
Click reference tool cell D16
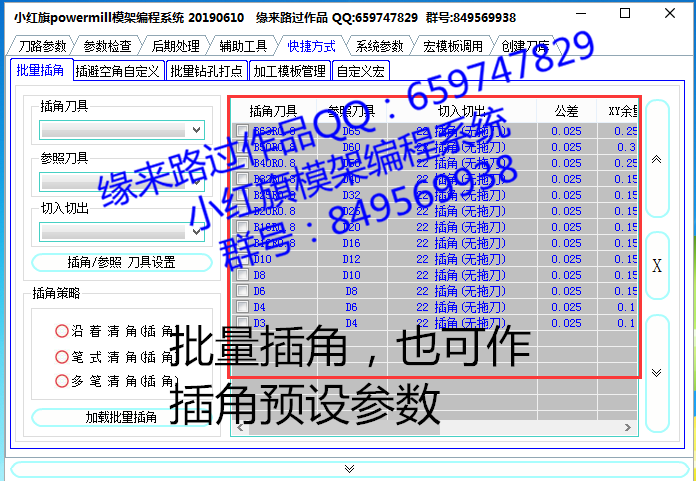[352, 243]
